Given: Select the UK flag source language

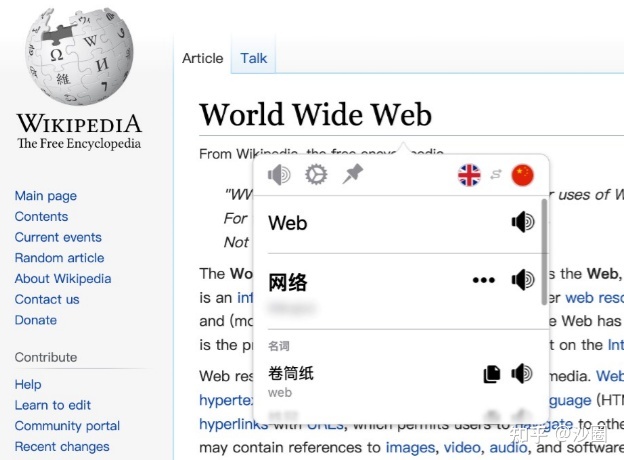Looking at the screenshot, I should coord(469,175).
